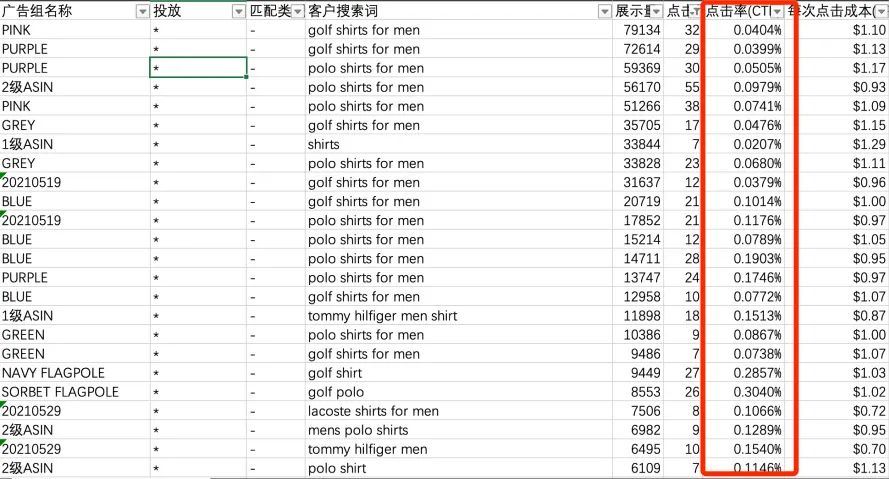Image resolution: width=889 pixels, height=479 pixels.
Task: Open the 点击率(CTR) column filter dropdown
Action: 777,11
